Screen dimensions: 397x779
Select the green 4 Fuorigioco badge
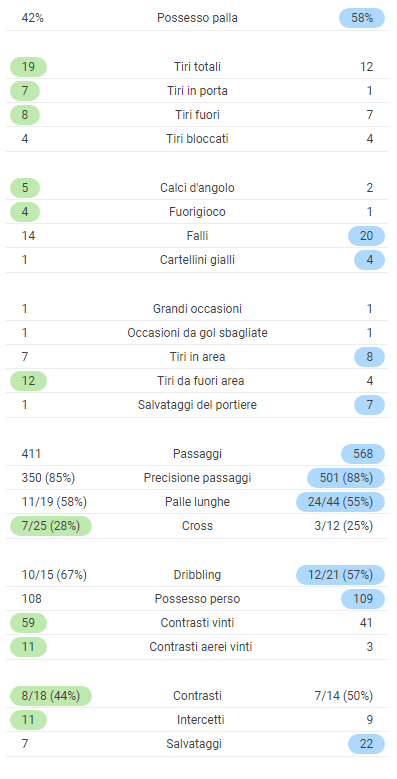(25, 212)
